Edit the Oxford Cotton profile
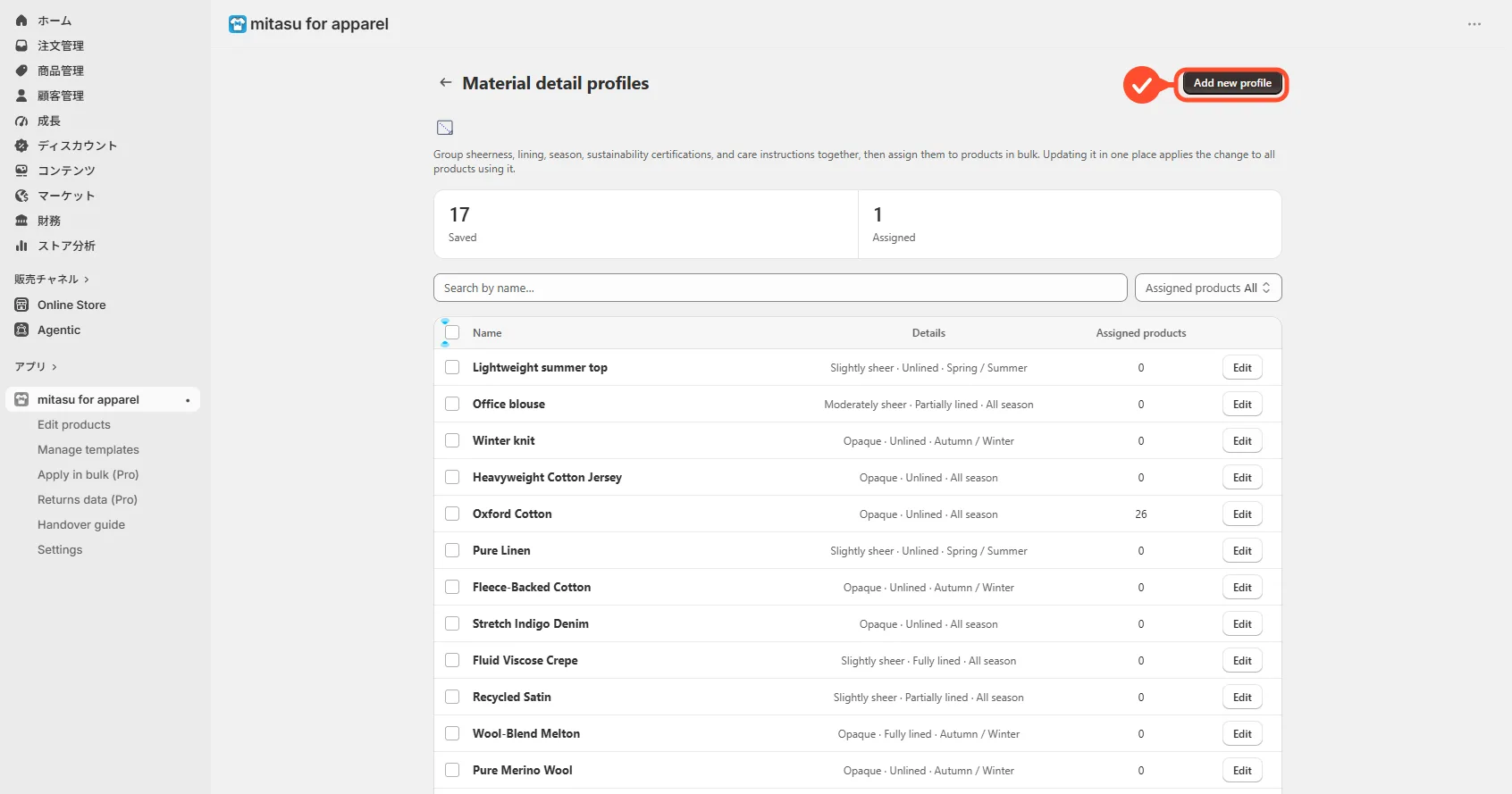 click(1242, 514)
